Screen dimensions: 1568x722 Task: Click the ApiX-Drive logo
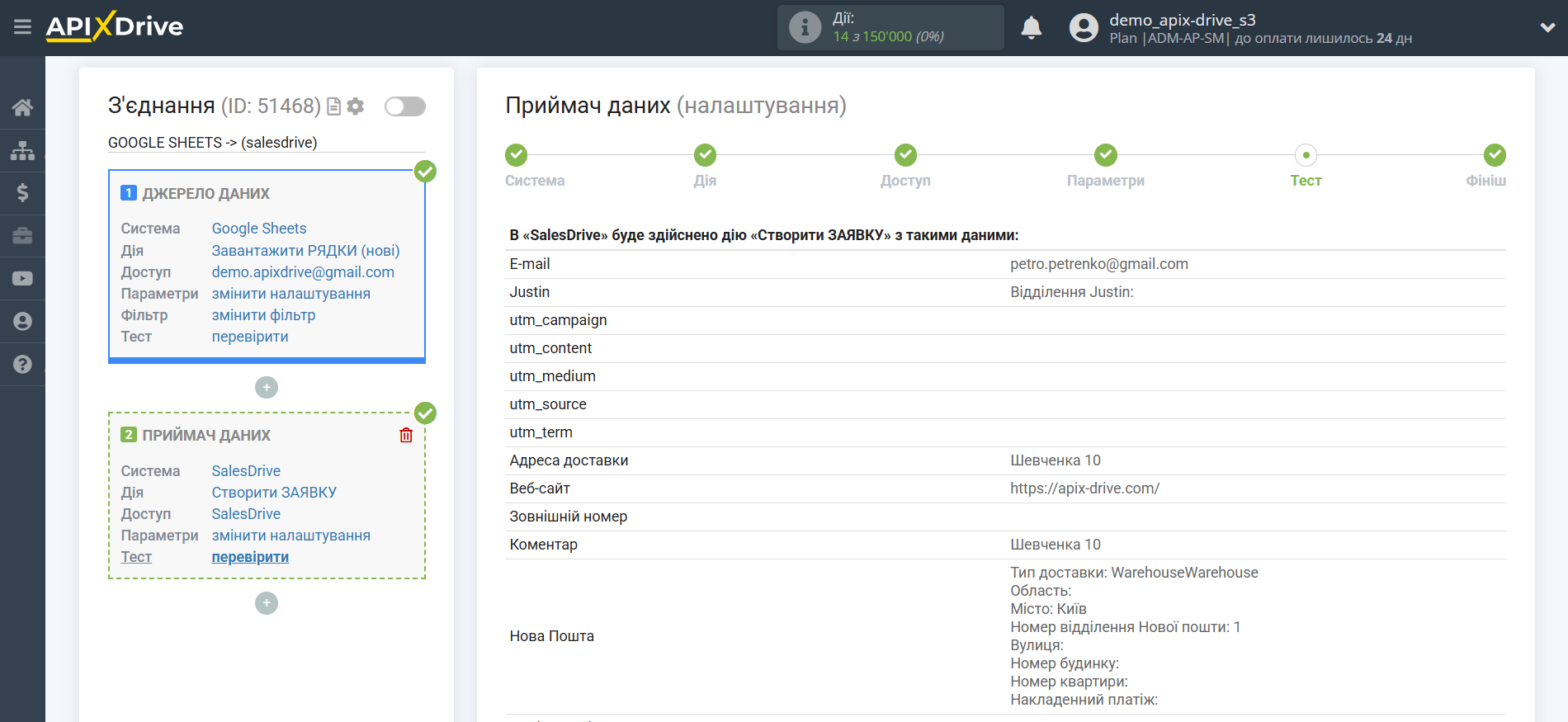[x=115, y=26]
